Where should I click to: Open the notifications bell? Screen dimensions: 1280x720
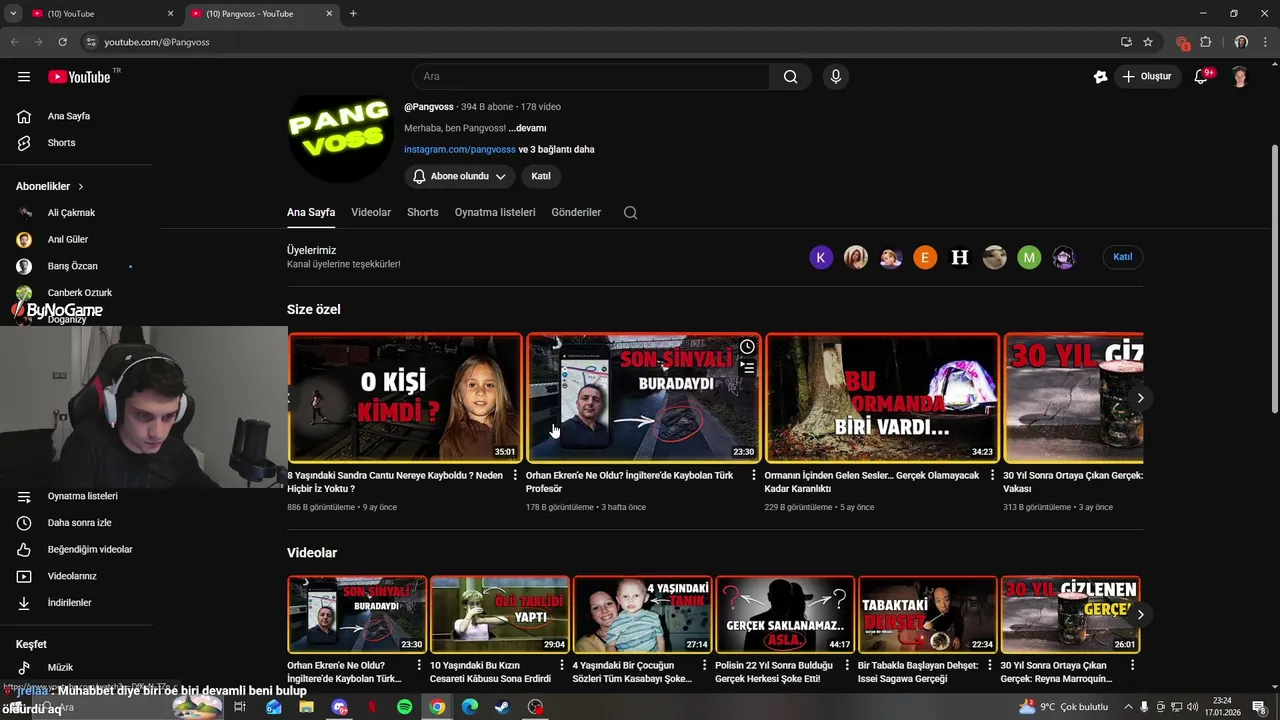(x=1202, y=77)
